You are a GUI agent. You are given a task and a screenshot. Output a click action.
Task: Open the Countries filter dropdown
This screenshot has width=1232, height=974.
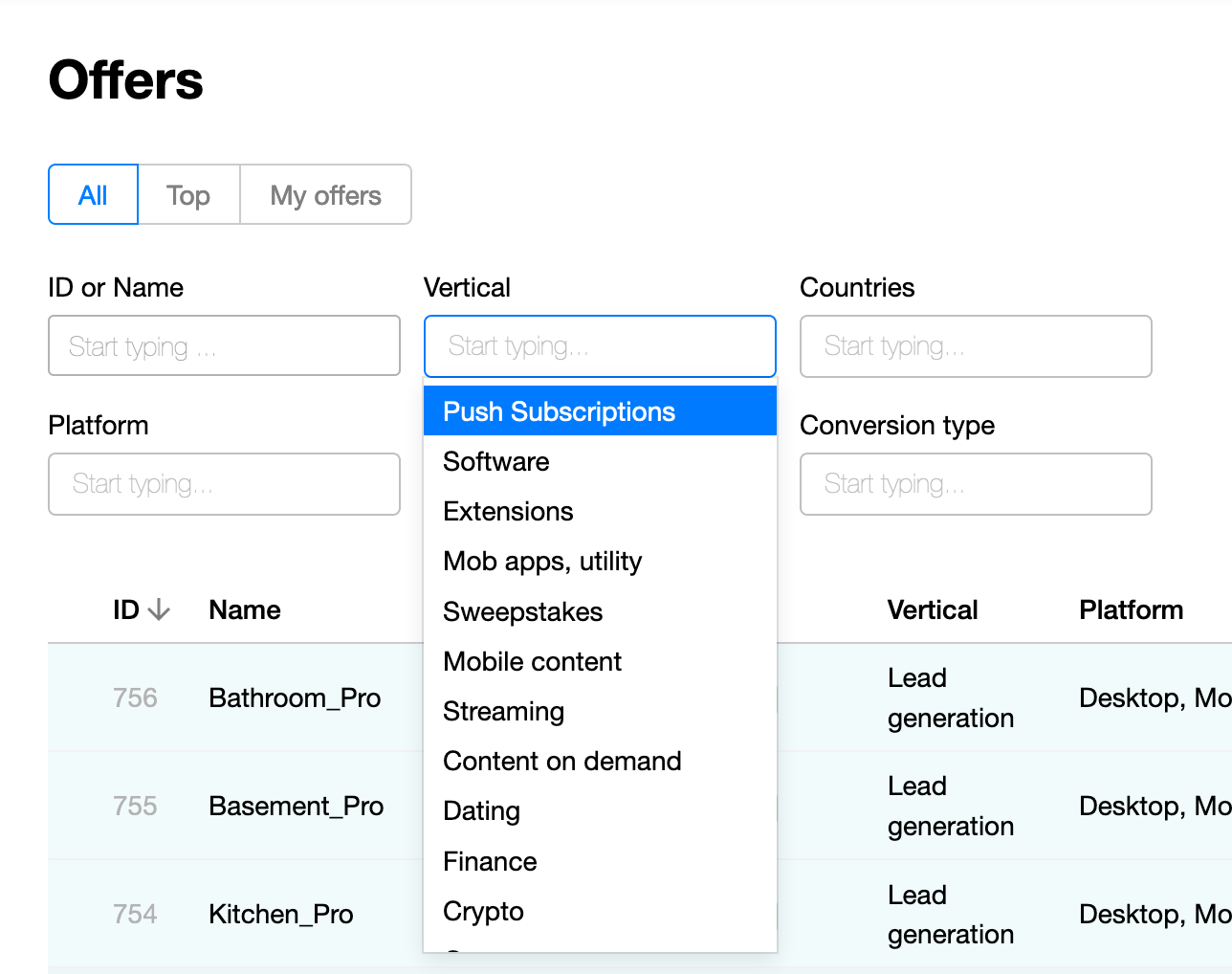975,346
